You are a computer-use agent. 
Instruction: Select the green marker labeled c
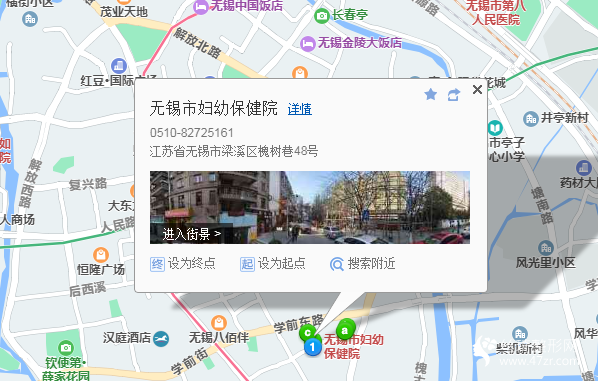(x=307, y=333)
